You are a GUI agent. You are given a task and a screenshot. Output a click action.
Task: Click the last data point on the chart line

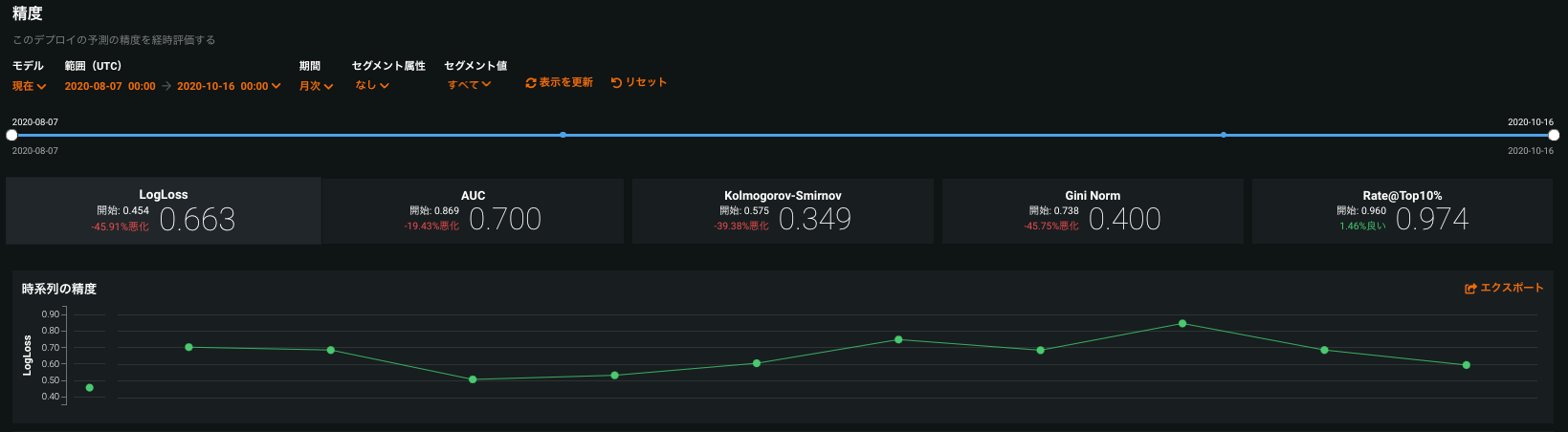tap(1467, 365)
